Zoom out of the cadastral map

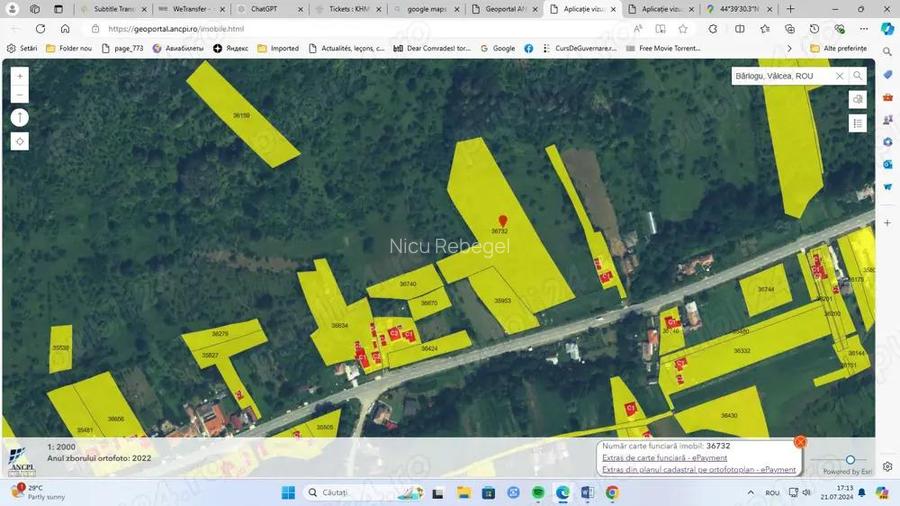click(x=20, y=95)
